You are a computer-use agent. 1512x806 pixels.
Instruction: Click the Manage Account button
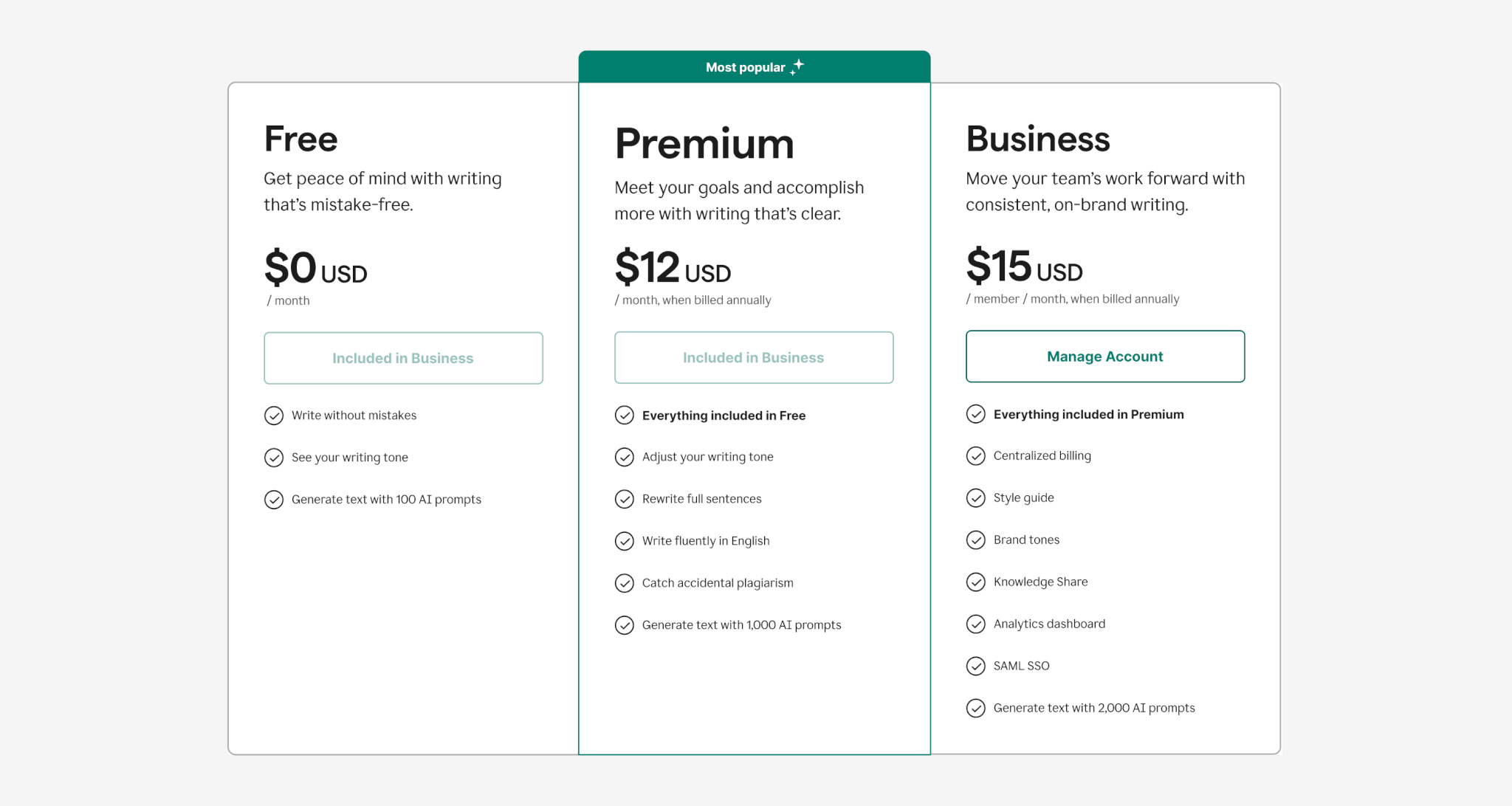(x=1105, y=356)
